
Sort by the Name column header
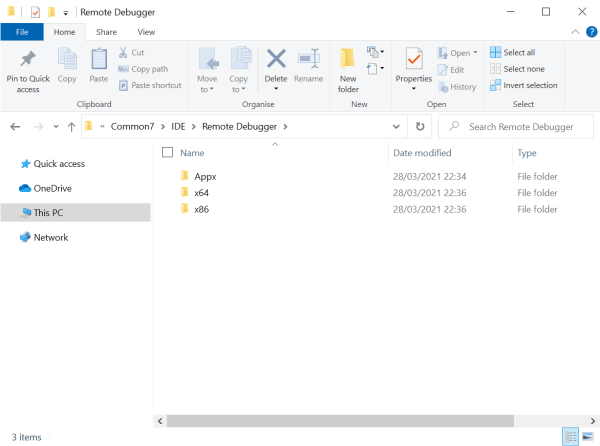[192, 153]
